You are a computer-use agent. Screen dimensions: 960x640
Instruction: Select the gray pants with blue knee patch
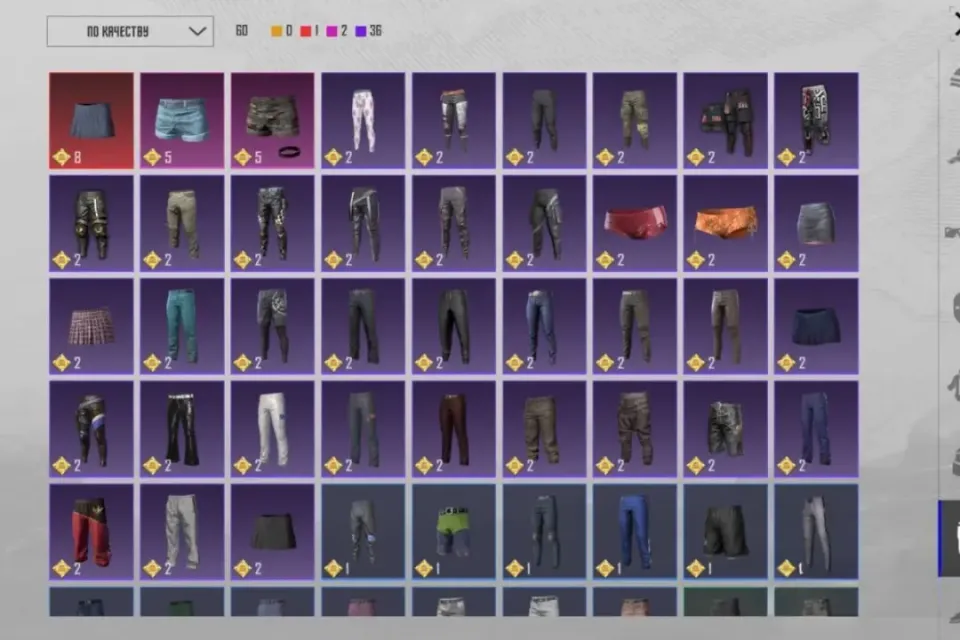click(363, 532)
